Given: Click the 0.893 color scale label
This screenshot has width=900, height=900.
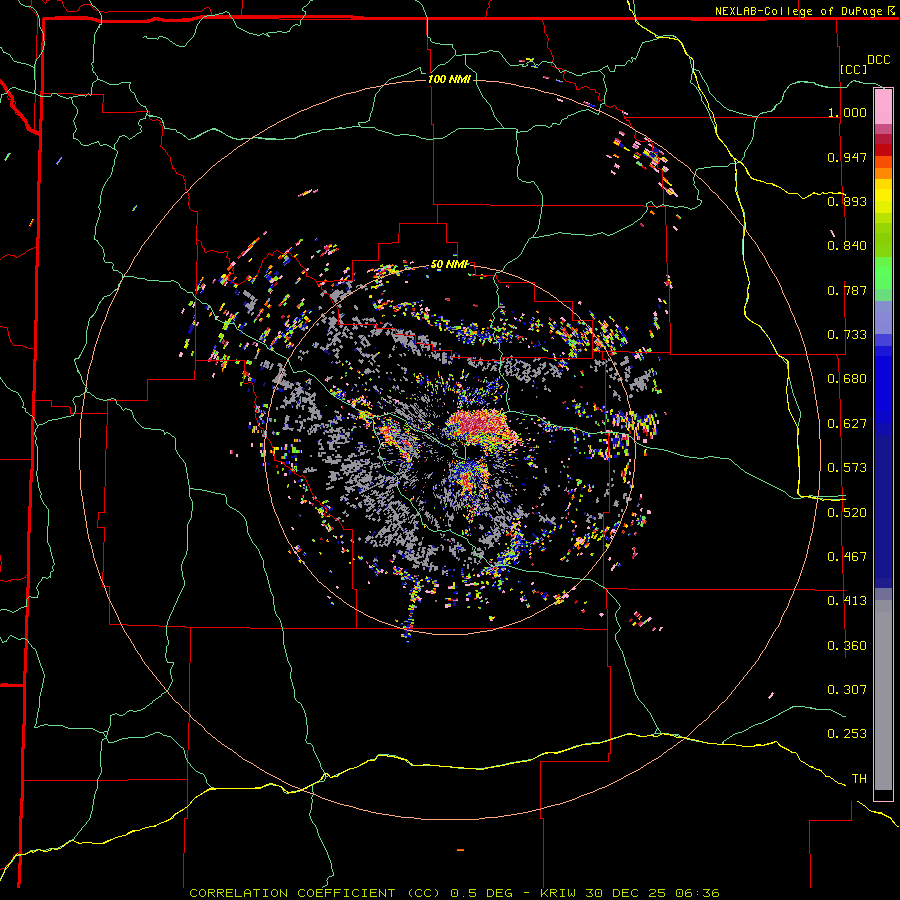Looking at the screenshot, I should [847, 201].
